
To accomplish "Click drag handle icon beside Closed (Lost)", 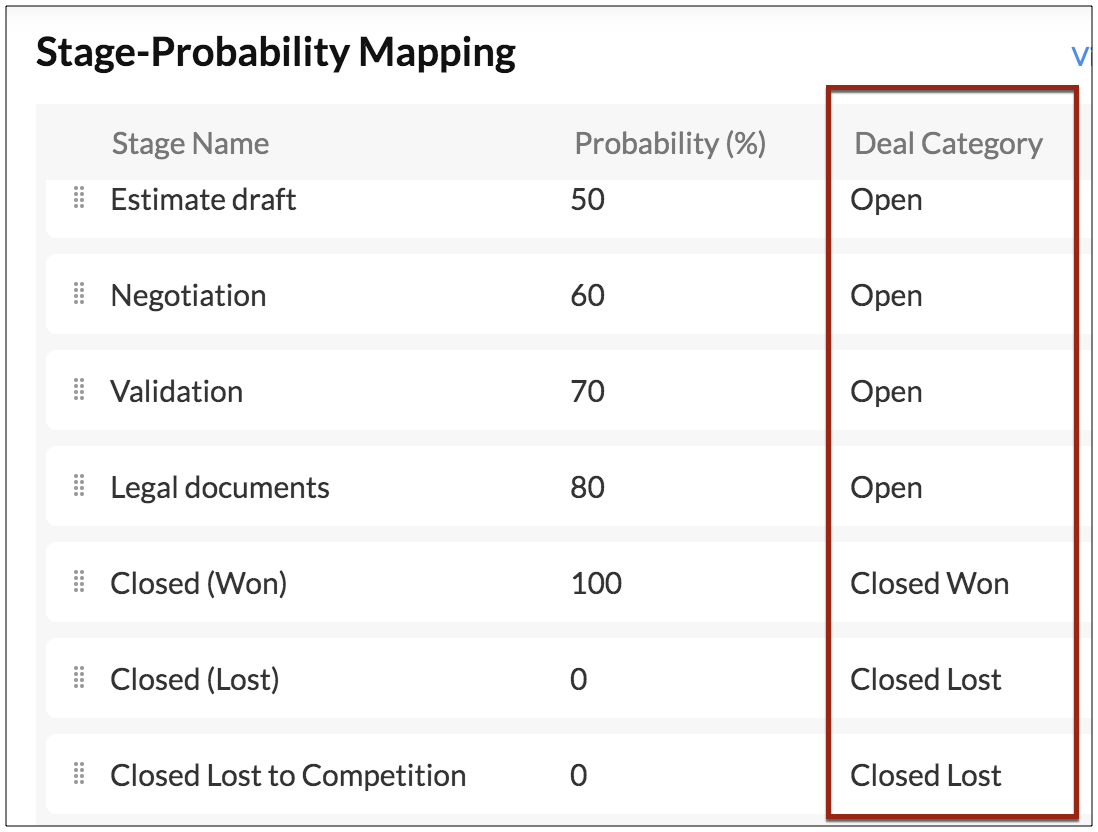I will (79, 678).
